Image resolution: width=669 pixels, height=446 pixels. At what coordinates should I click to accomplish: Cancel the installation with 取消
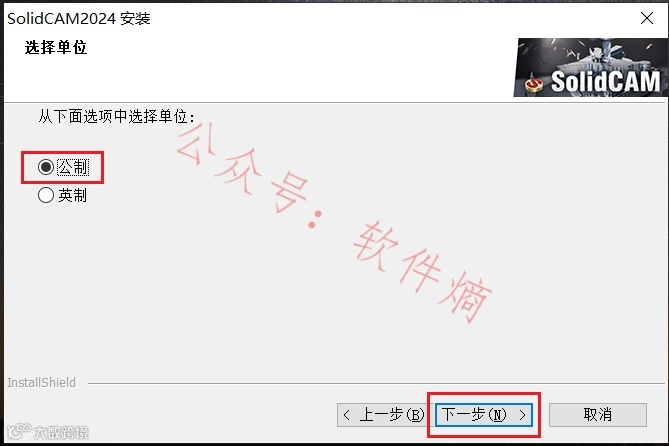tap(597, 414)
